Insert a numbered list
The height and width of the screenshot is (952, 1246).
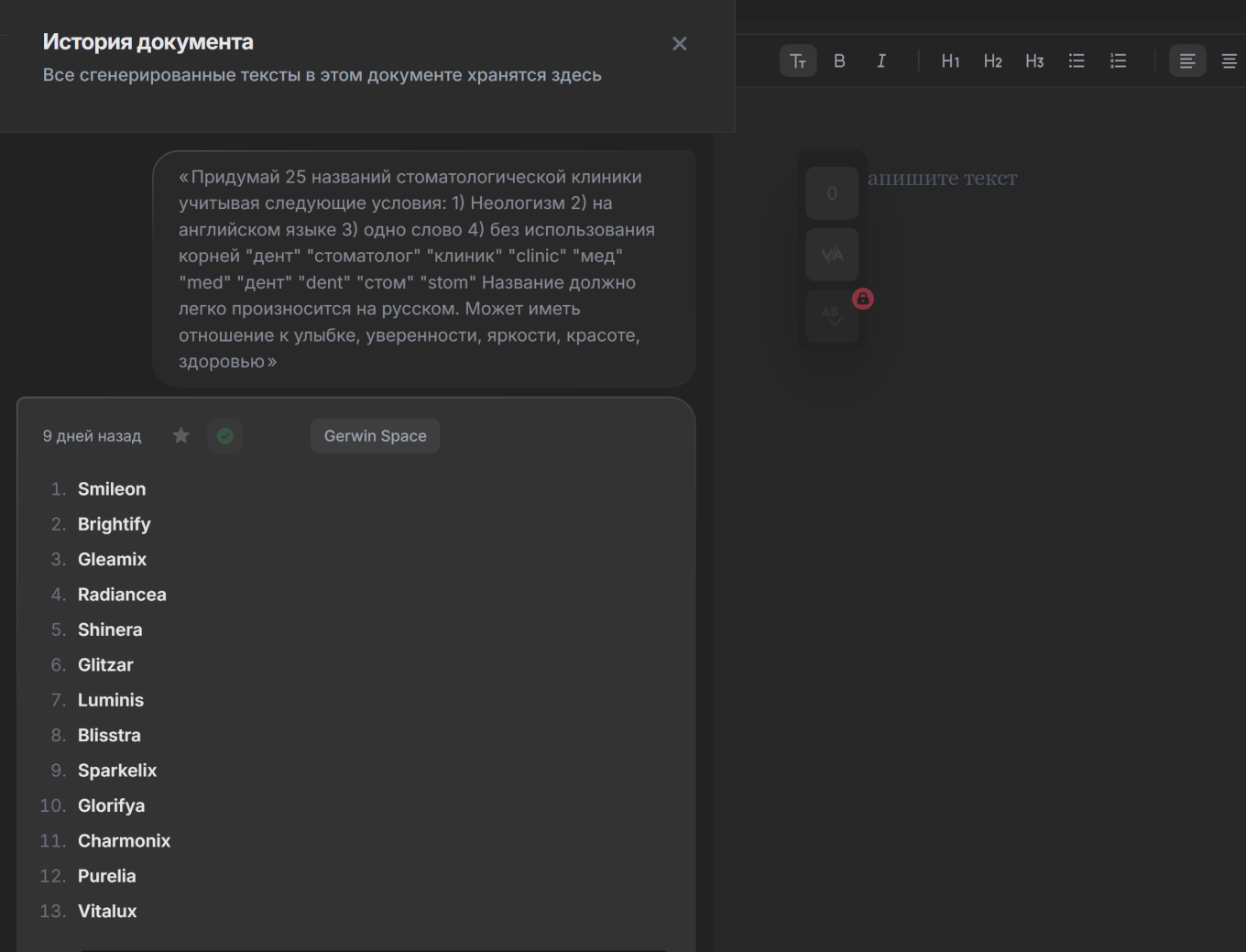coord(1119,61)
